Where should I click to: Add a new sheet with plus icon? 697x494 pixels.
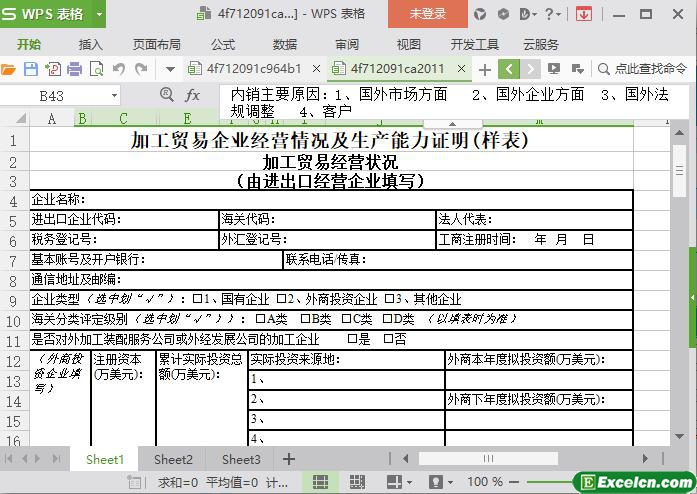pos(289,459)
